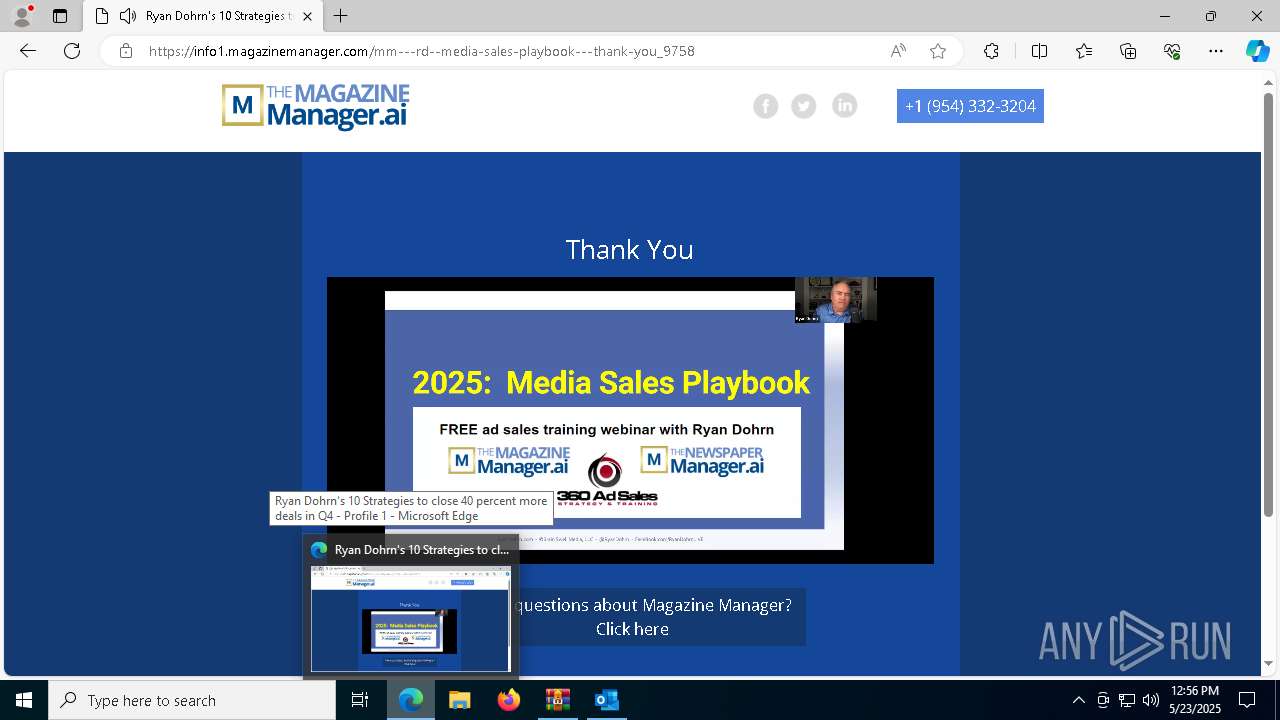
Task: Play the Media Sales Playbook video
Action: tap(630, 420)
